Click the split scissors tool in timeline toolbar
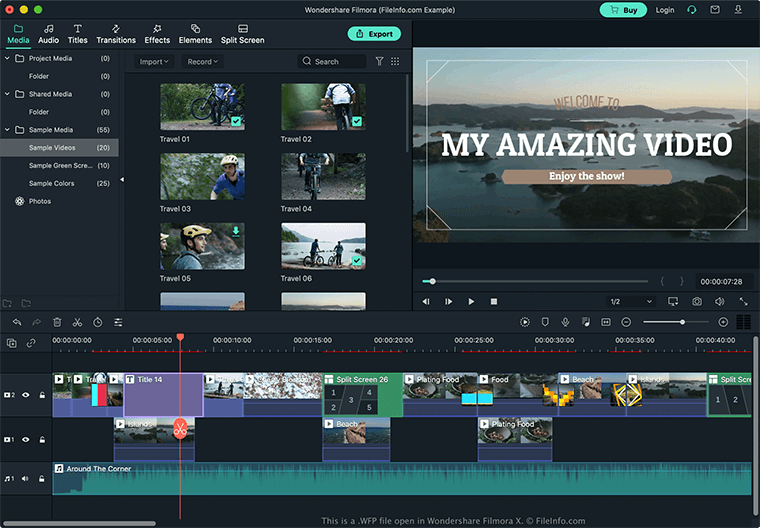This screenshot has height=528, width=760. click(x=77, y=322)
